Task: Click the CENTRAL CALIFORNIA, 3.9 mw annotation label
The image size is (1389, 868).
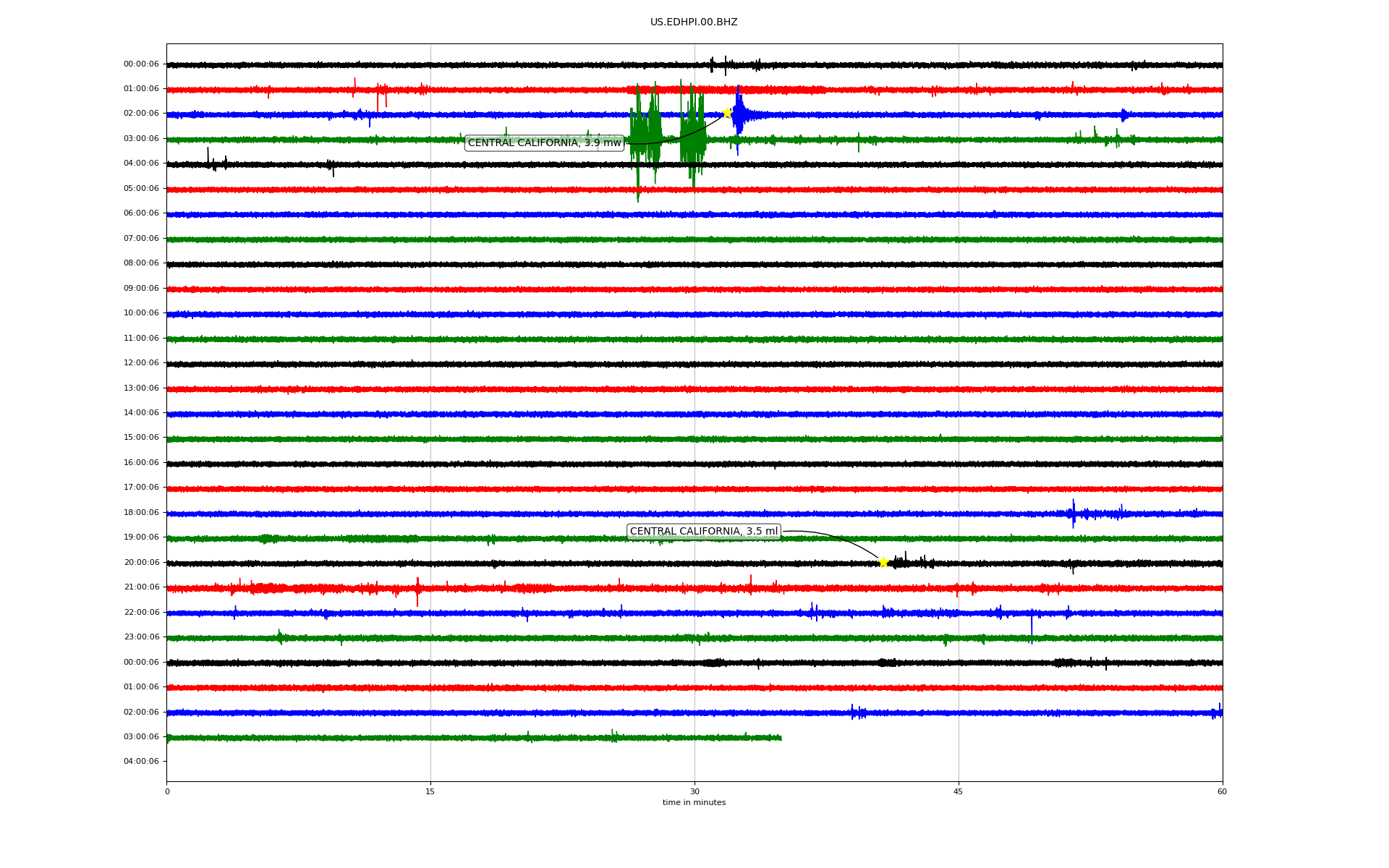Action: pos(544,143)
